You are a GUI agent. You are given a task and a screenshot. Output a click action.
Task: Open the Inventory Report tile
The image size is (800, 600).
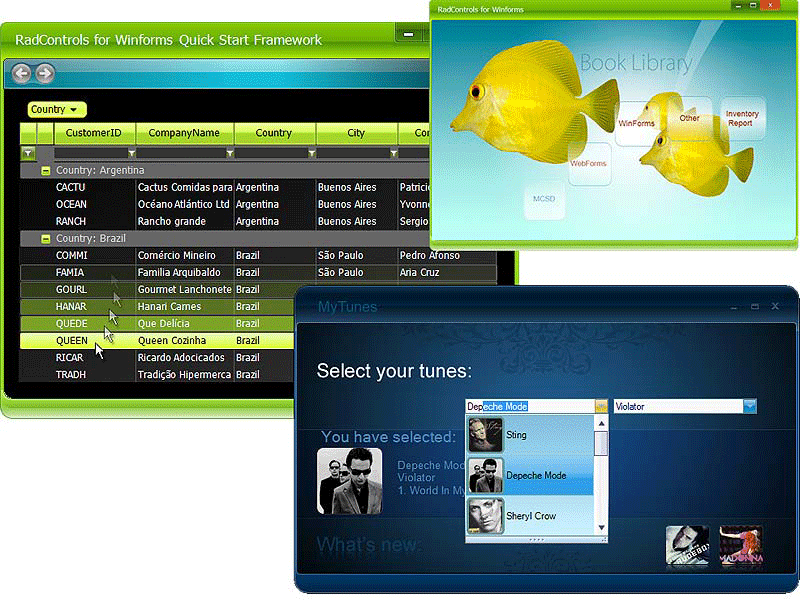click(x=741, y=119)
